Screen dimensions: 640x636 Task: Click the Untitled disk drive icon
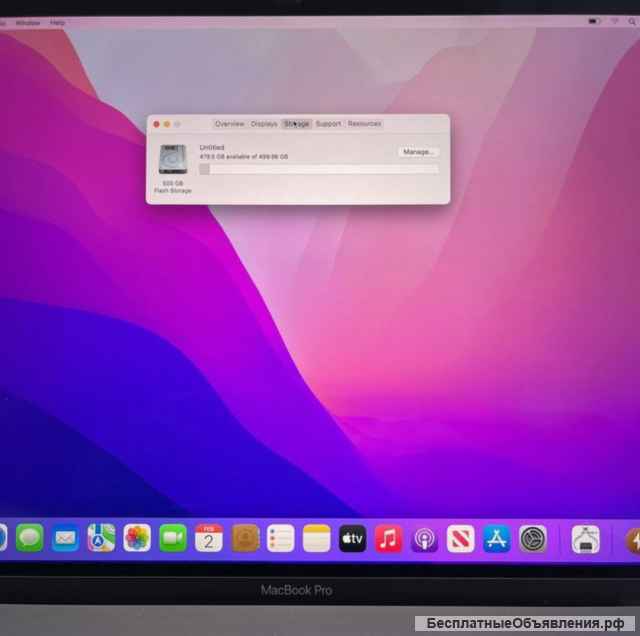point(173,160)
